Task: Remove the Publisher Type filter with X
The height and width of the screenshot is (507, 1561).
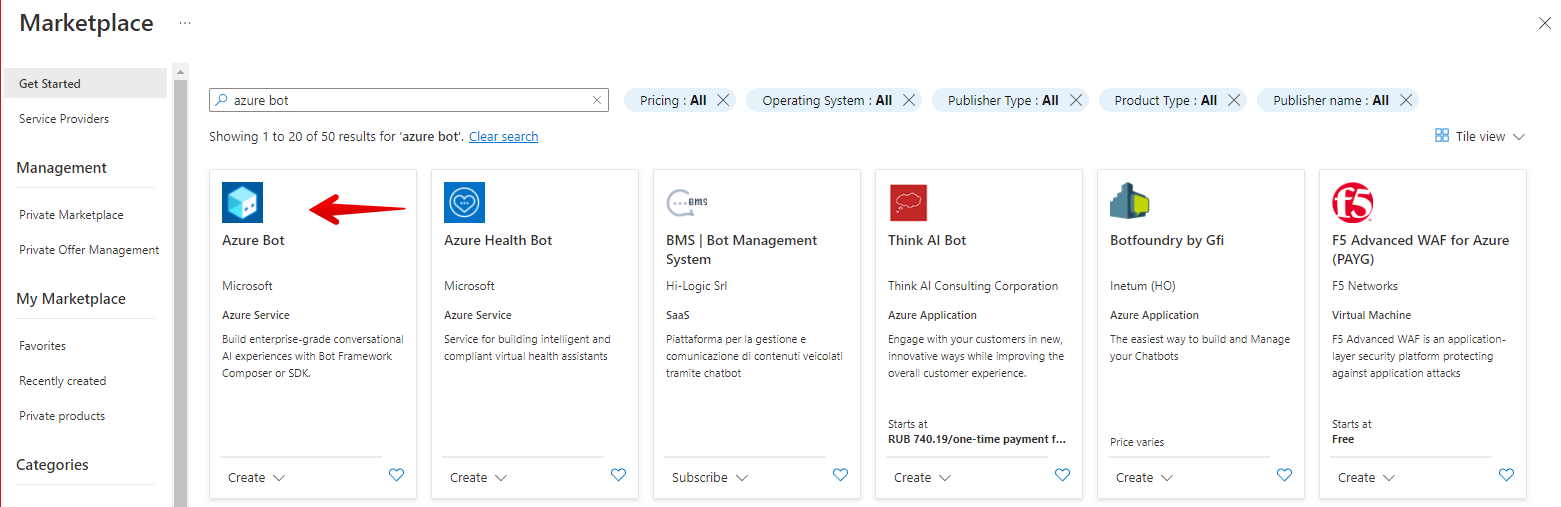Action: (1076, 100)
